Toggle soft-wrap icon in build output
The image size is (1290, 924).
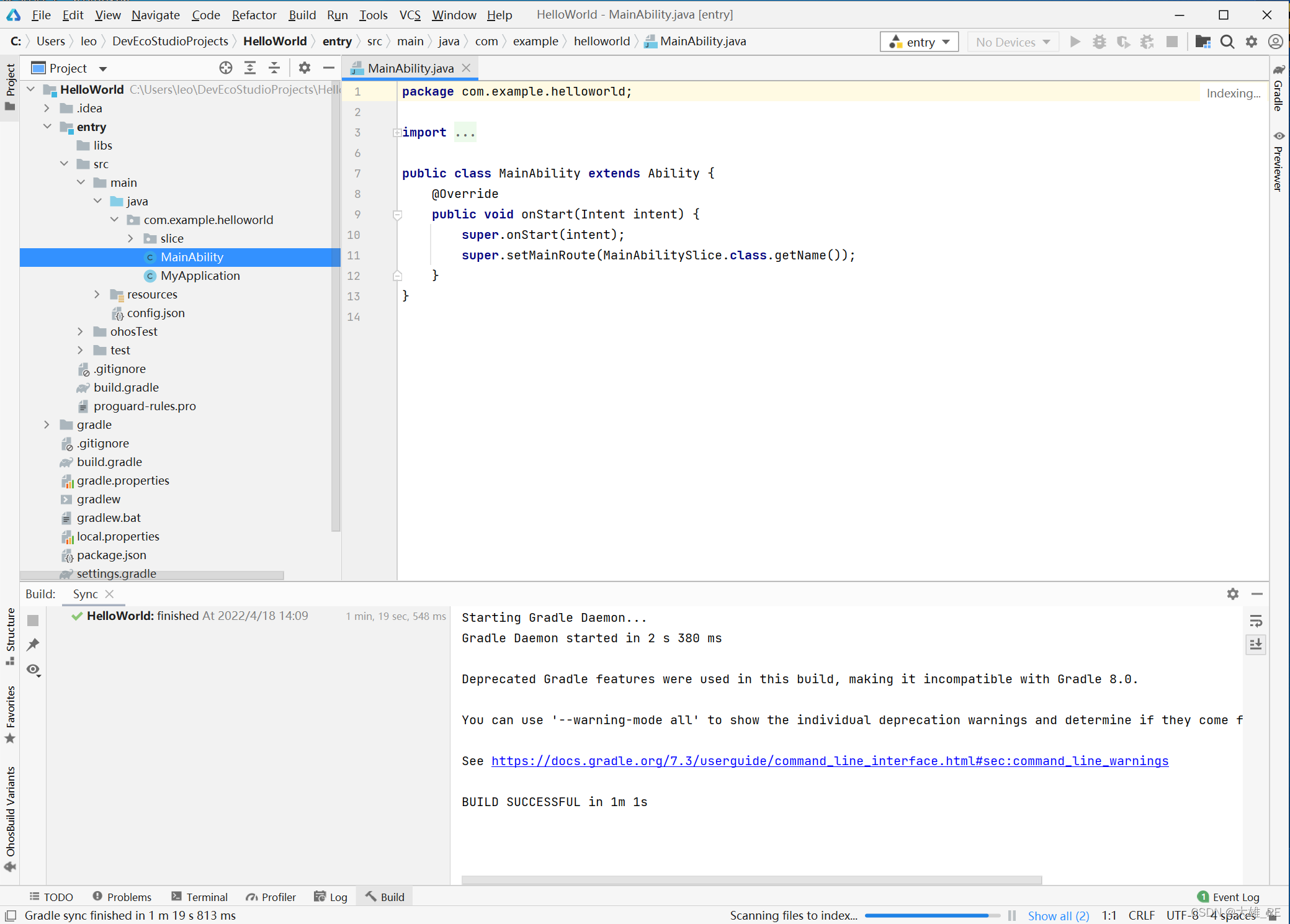point(1256,621)
